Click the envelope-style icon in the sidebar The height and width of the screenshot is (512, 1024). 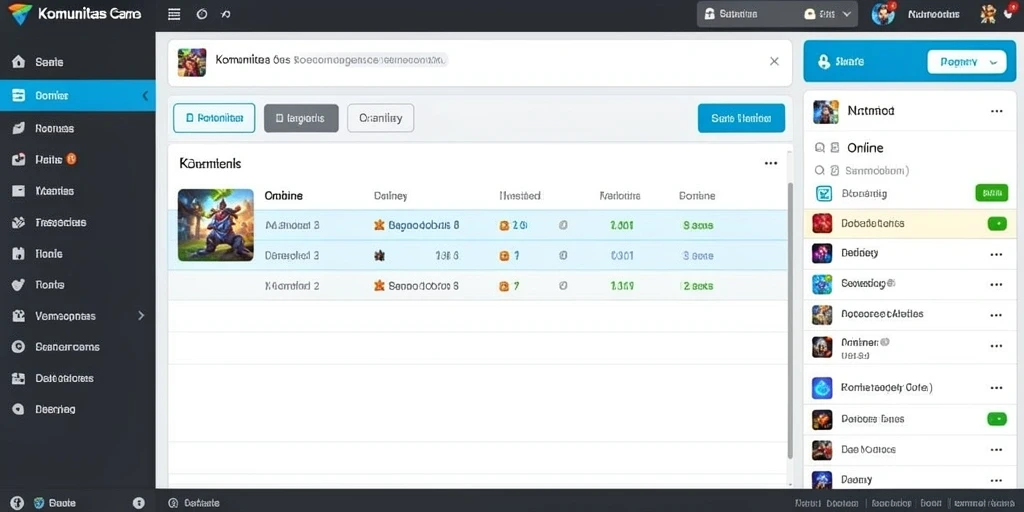pos(18,191)
